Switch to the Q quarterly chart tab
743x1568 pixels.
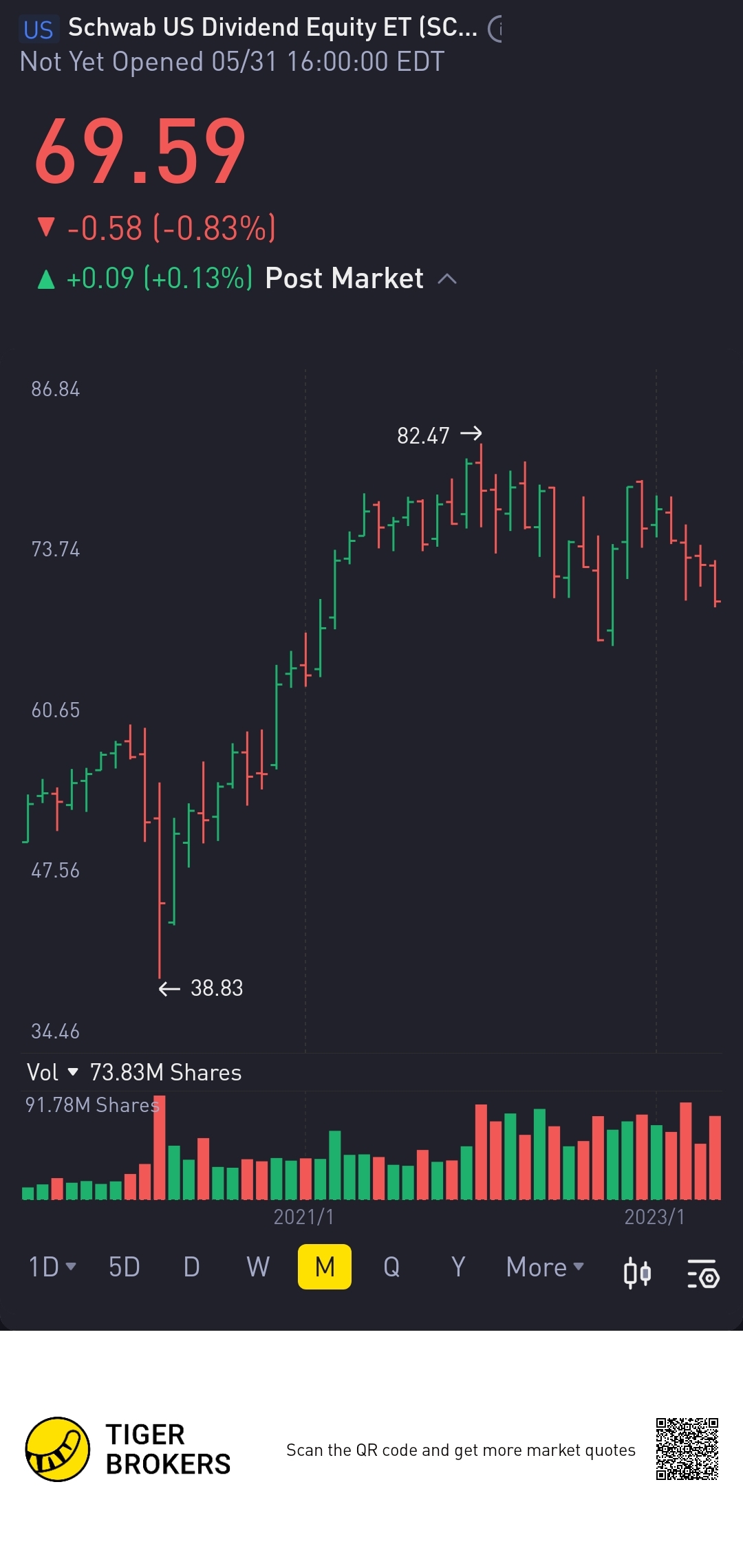click(391, 1267)
